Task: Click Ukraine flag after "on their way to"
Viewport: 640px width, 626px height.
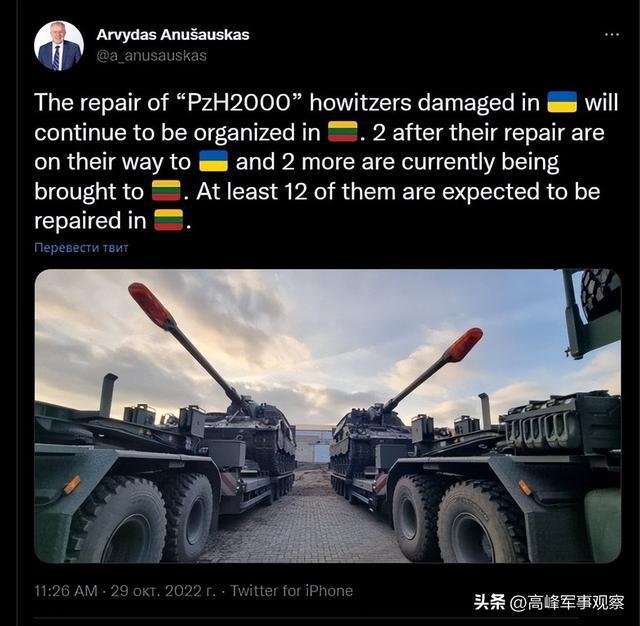Action: pyautogui.click(x=213, y=161)
